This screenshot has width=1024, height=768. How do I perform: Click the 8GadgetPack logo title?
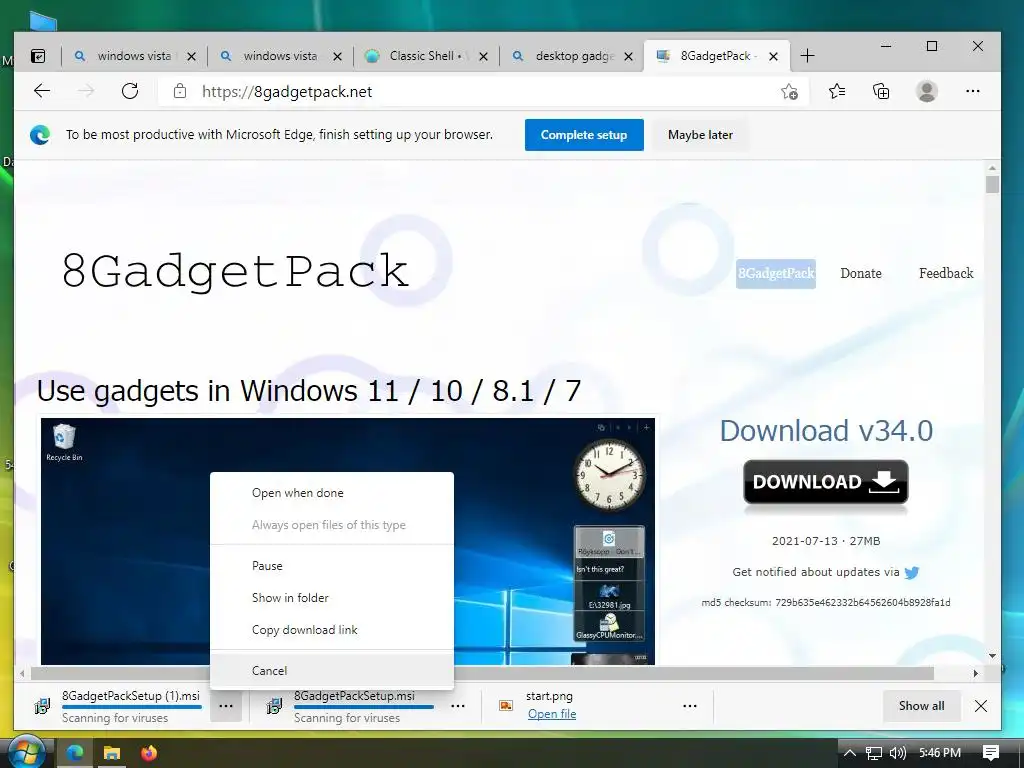(x=235, y=271)
